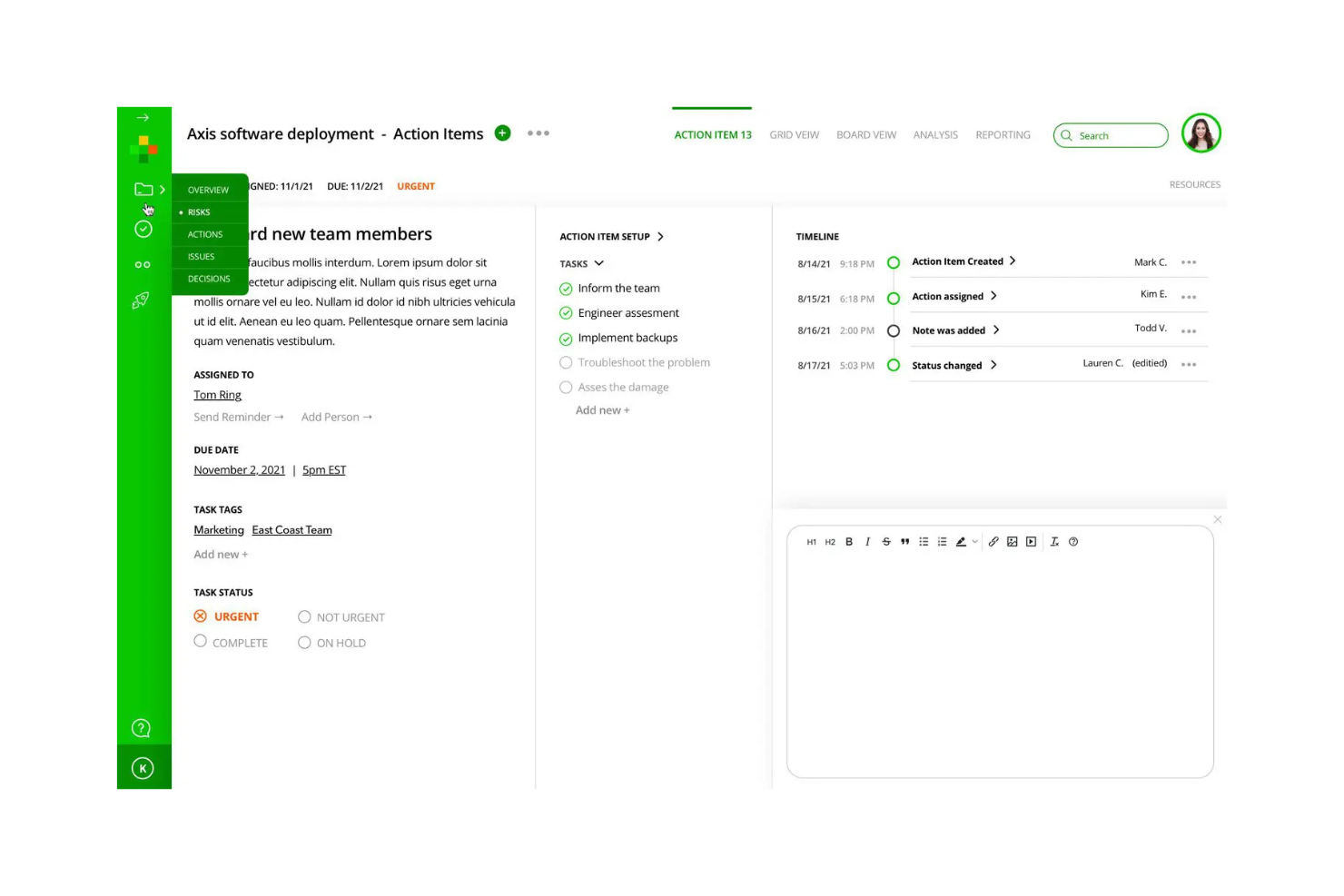Collapse the Tasks list chevron
The width and height of the screenshot is (1344, 896).
click(x=598, y=263)
